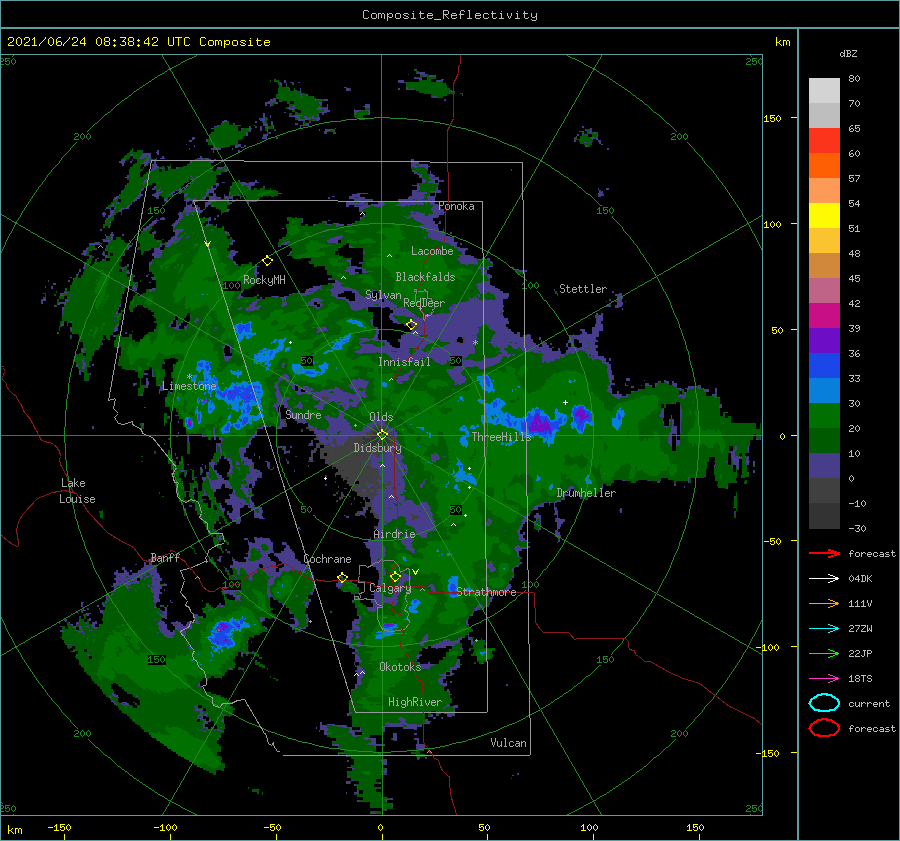Click the Calgary city label
This screenshot has width=900, height=841.
point(390,588)
